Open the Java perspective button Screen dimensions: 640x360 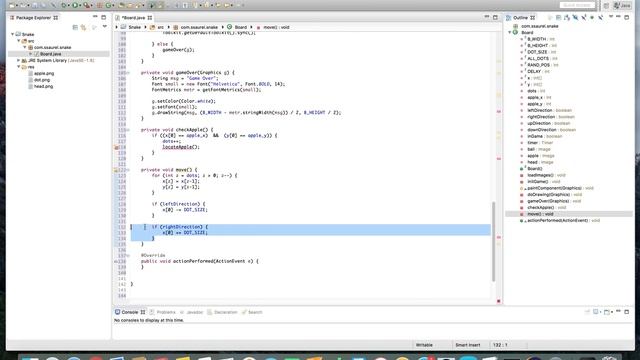click(x=622, y=5)
